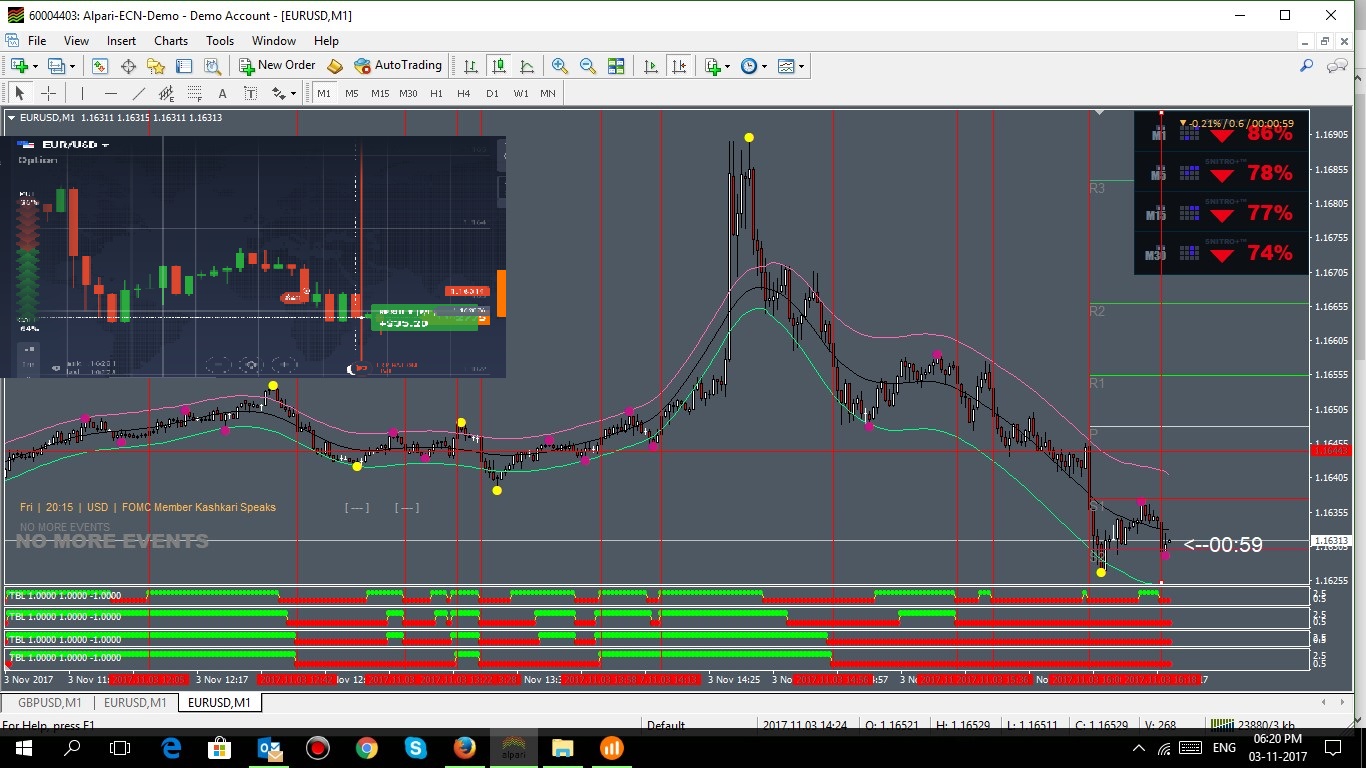Viewport: 1366px width, 768px height.
Task: Select the Vertical Line drawing tool
Action: click(82, 94)
